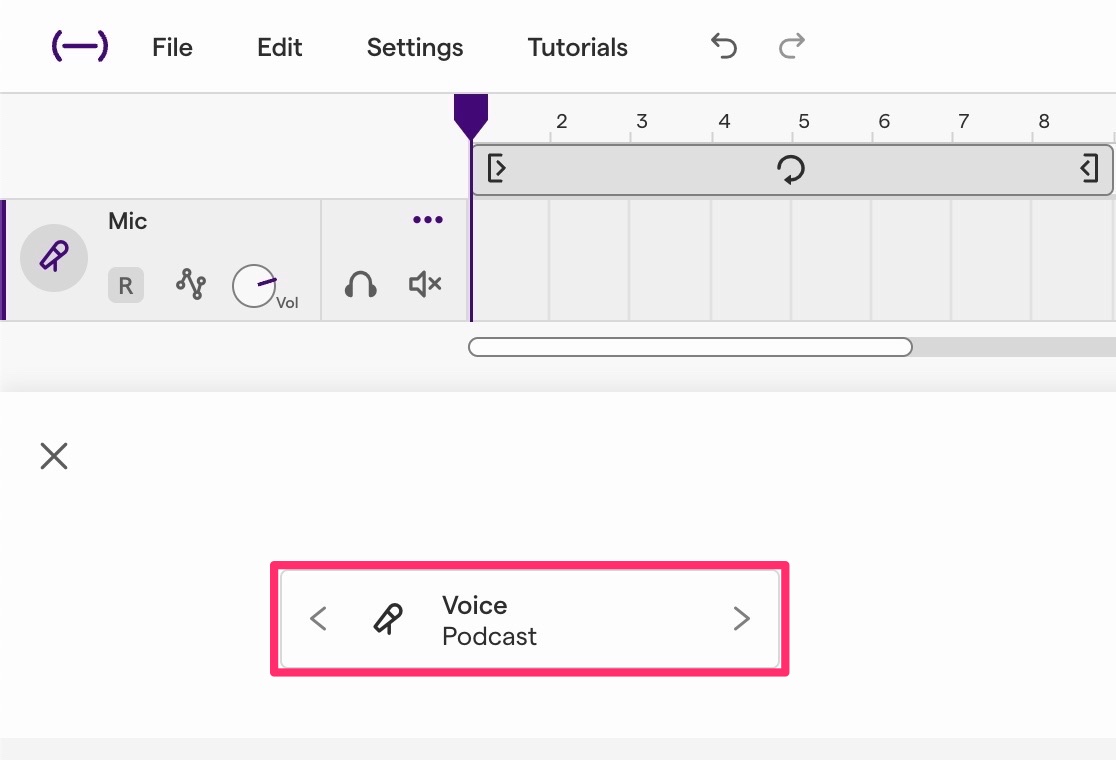Select the microphone icon in the Voice Podcast selector
The height and width of the screenshot is (760, 1116).
(389, 618)
